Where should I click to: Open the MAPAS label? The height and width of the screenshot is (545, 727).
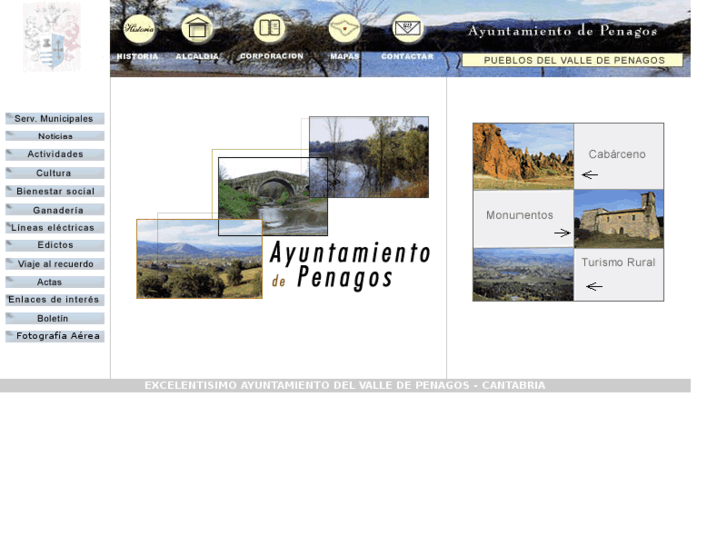pyautogui.click(x=344, y=57)
